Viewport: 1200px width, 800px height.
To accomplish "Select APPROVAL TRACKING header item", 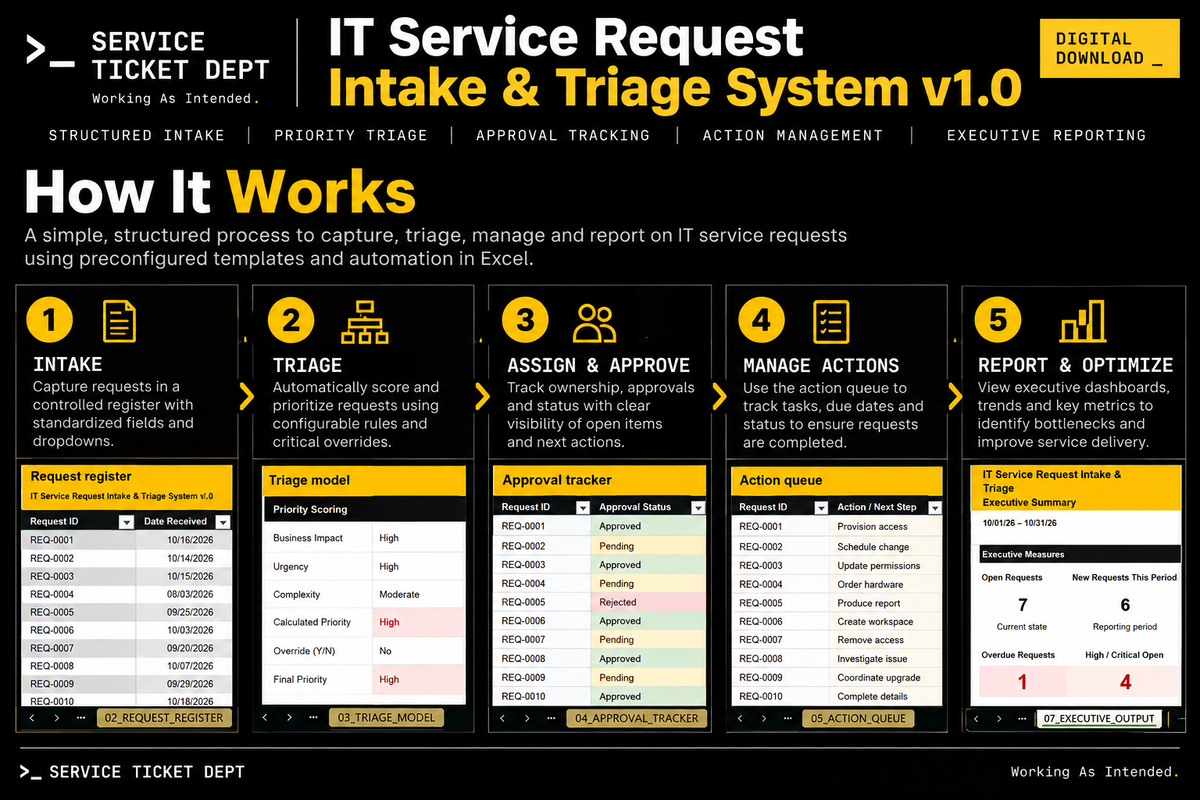I will tap(563, 135).
